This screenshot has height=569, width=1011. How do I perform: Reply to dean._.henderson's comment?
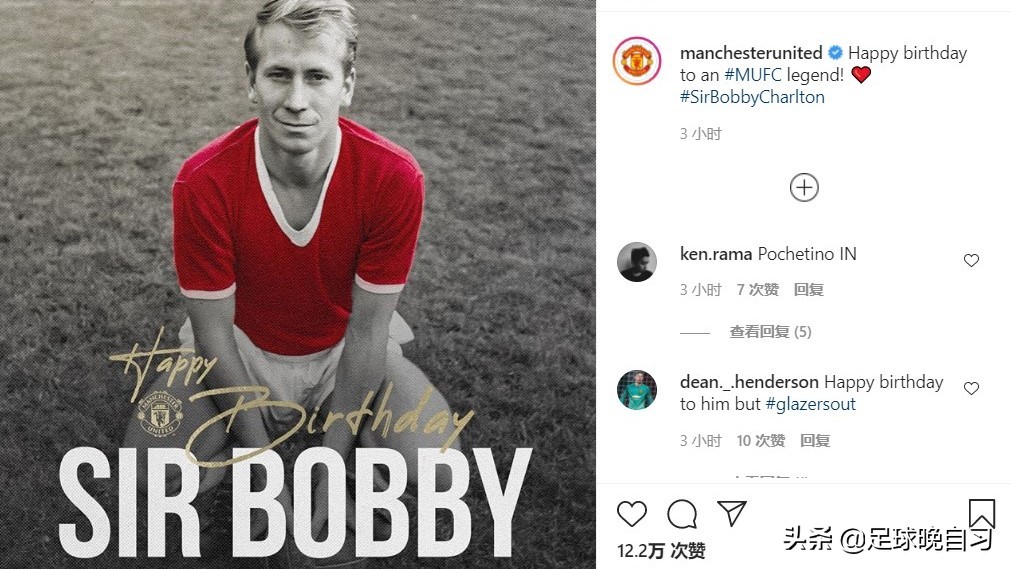tap(815, 441)
